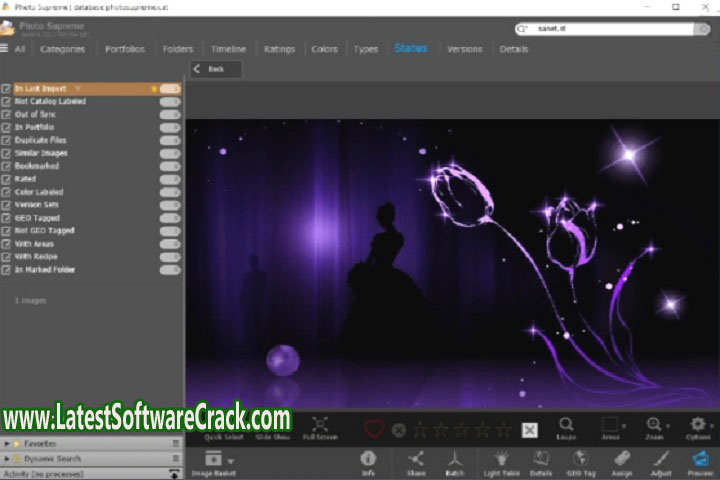720x480 pixels.
Task: Open the filter funnel on In Last Import
Action: tap(78, 89)
